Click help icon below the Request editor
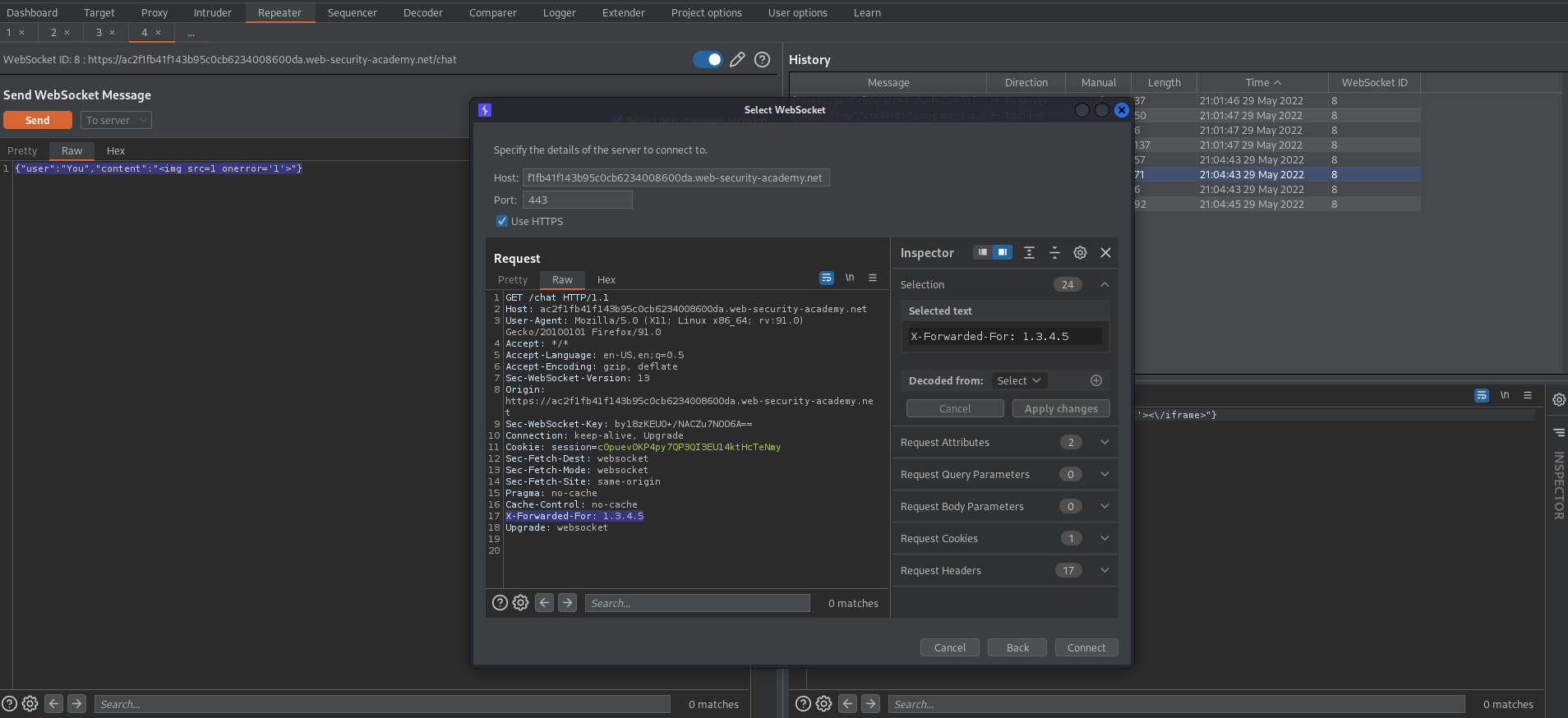 [500, 602]
